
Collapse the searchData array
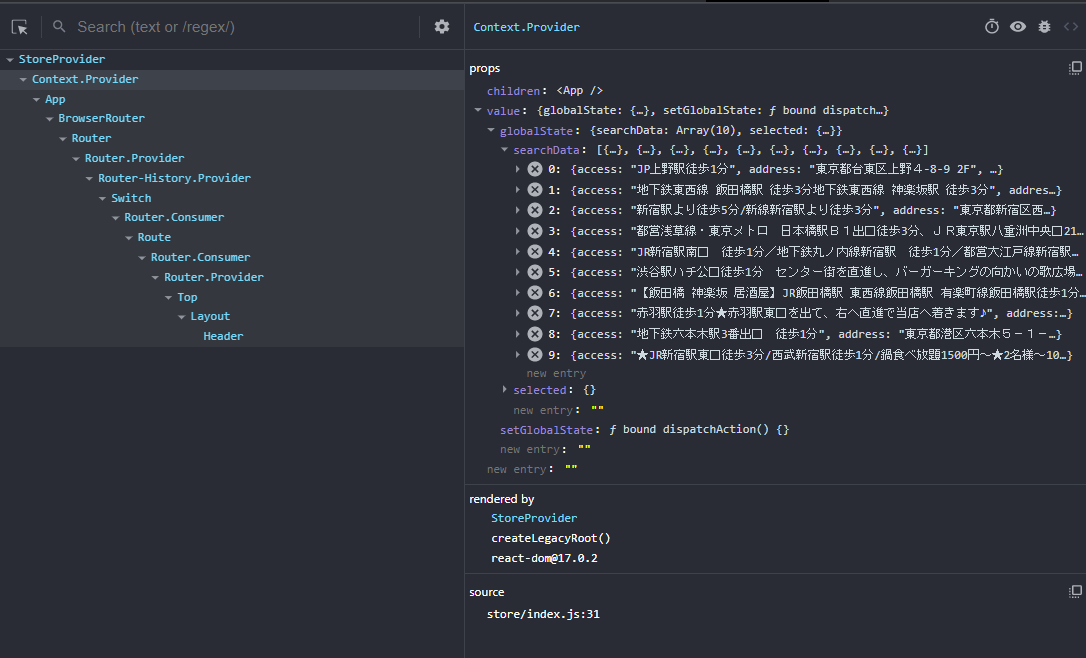tap(505, 148)
